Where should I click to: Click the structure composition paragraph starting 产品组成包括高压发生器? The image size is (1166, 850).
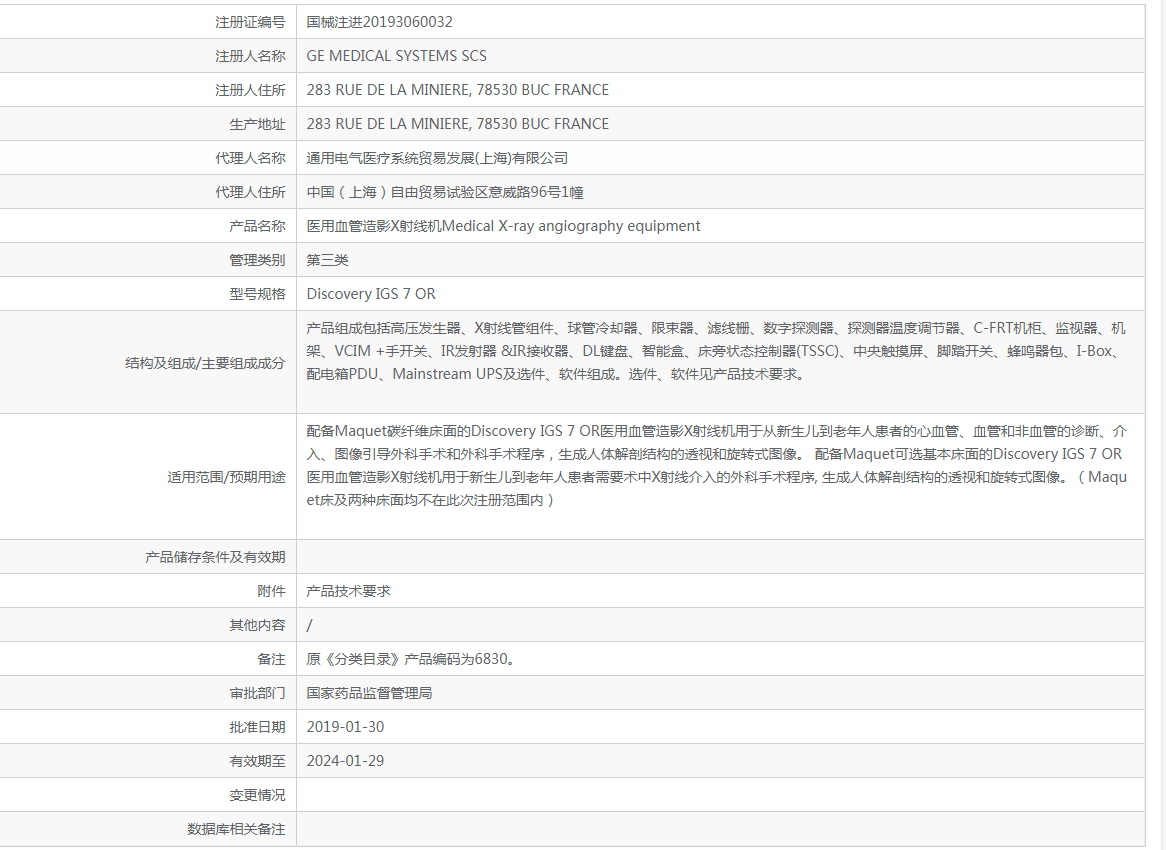716,351
